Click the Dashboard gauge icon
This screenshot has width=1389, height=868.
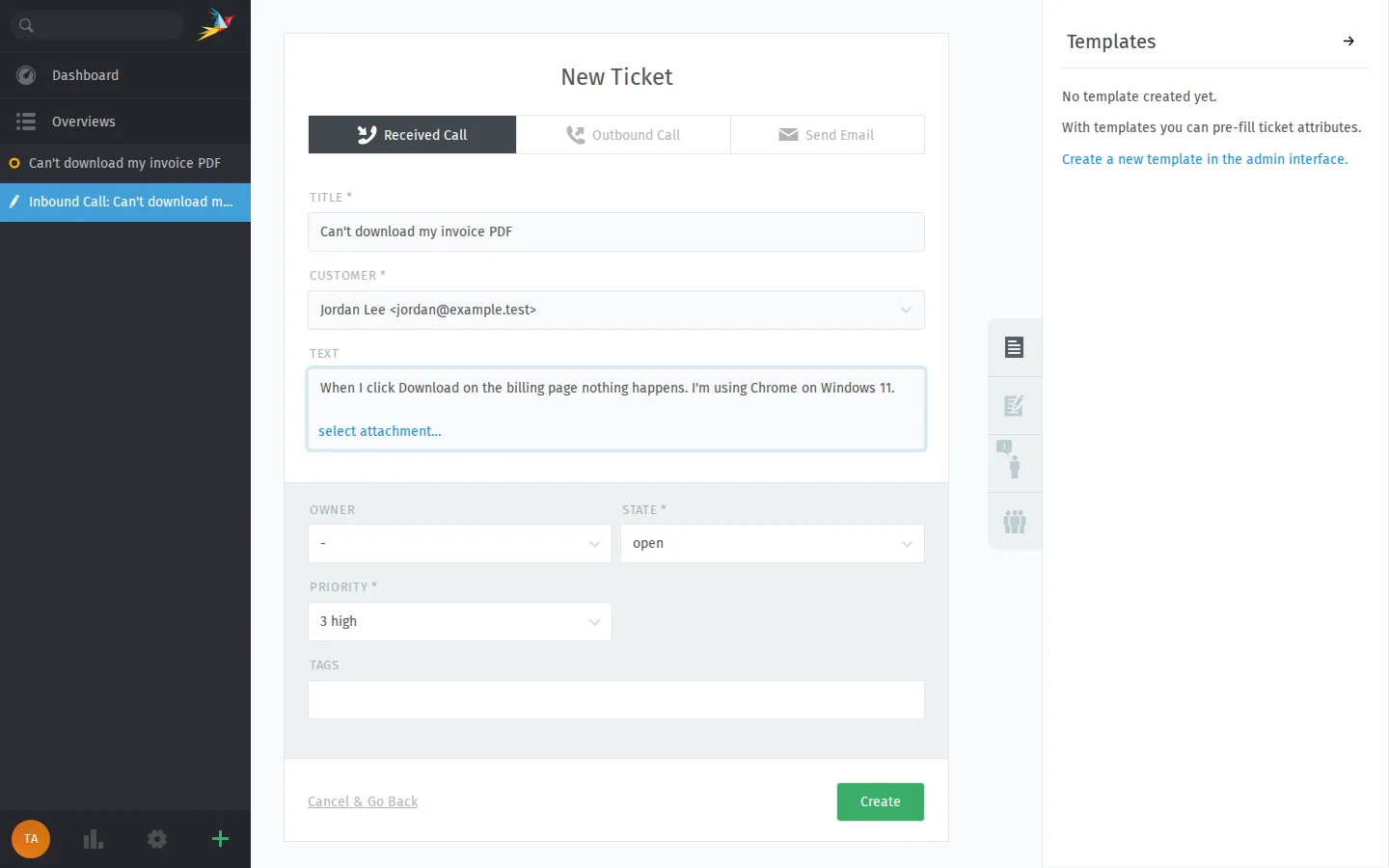(x=26, y=75)
